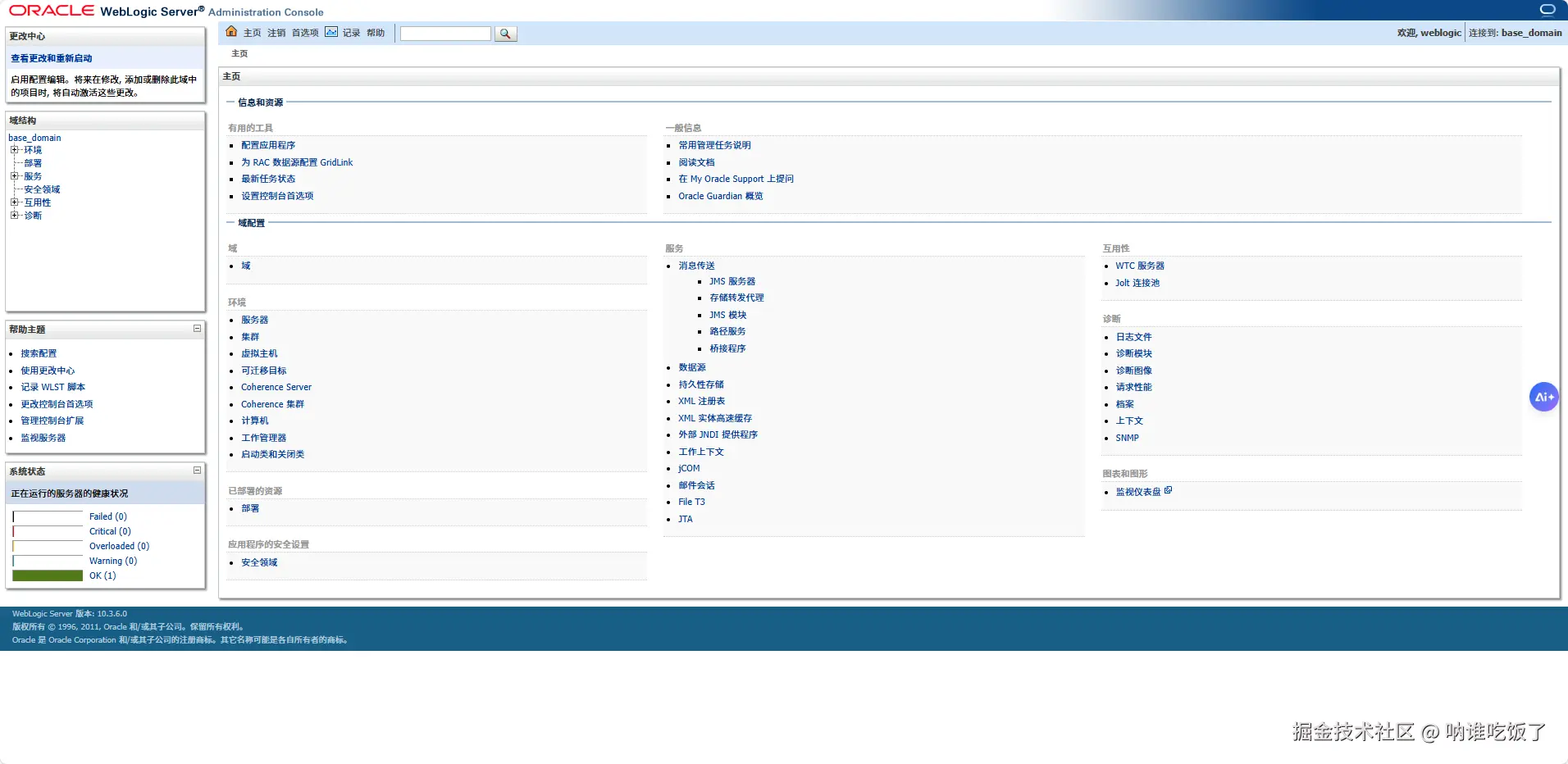
Task: Open the SNMP link
Action: [x=1127, y=438]
